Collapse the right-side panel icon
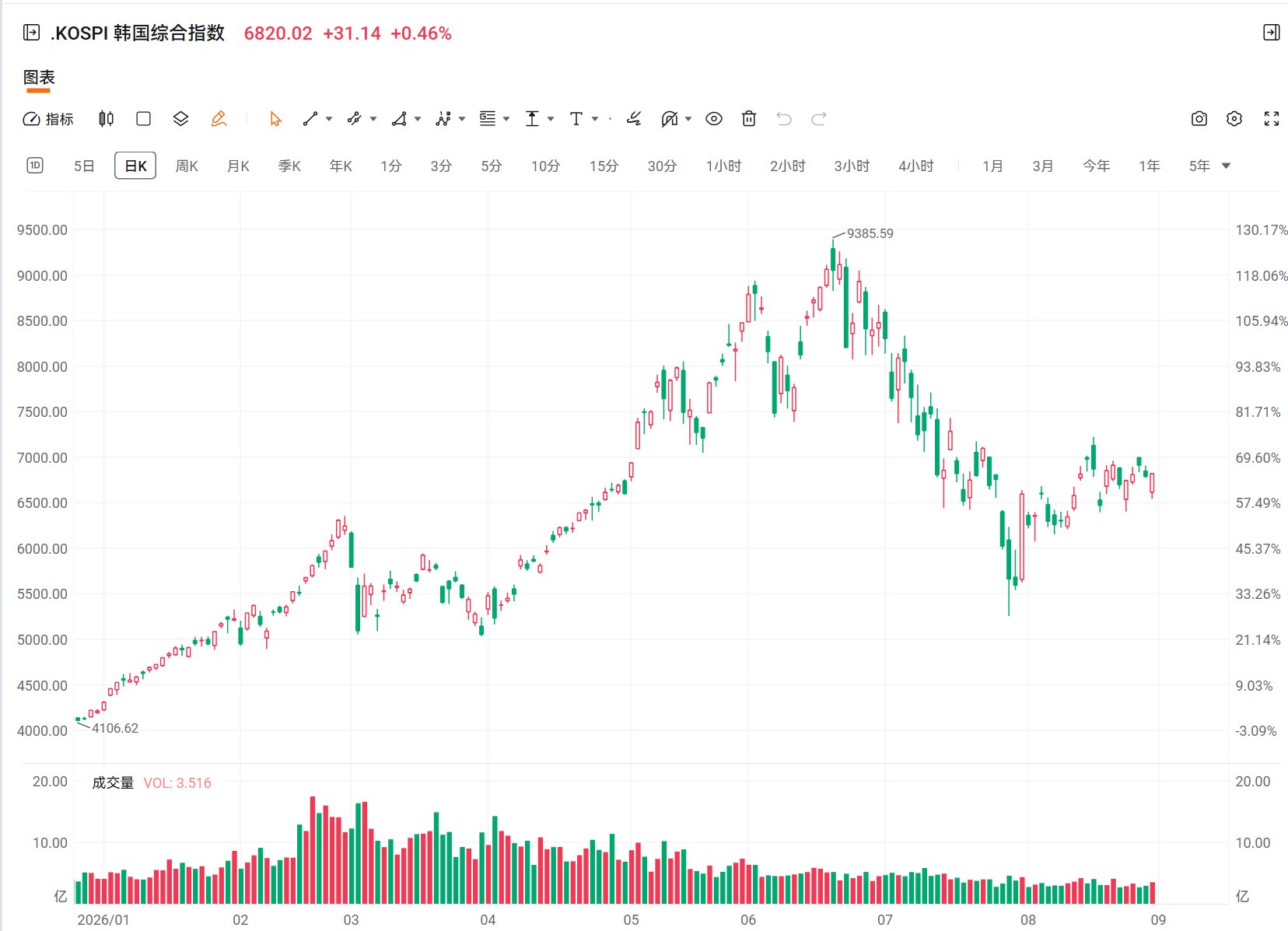1288x931 pixels. tap(1272, 33)
